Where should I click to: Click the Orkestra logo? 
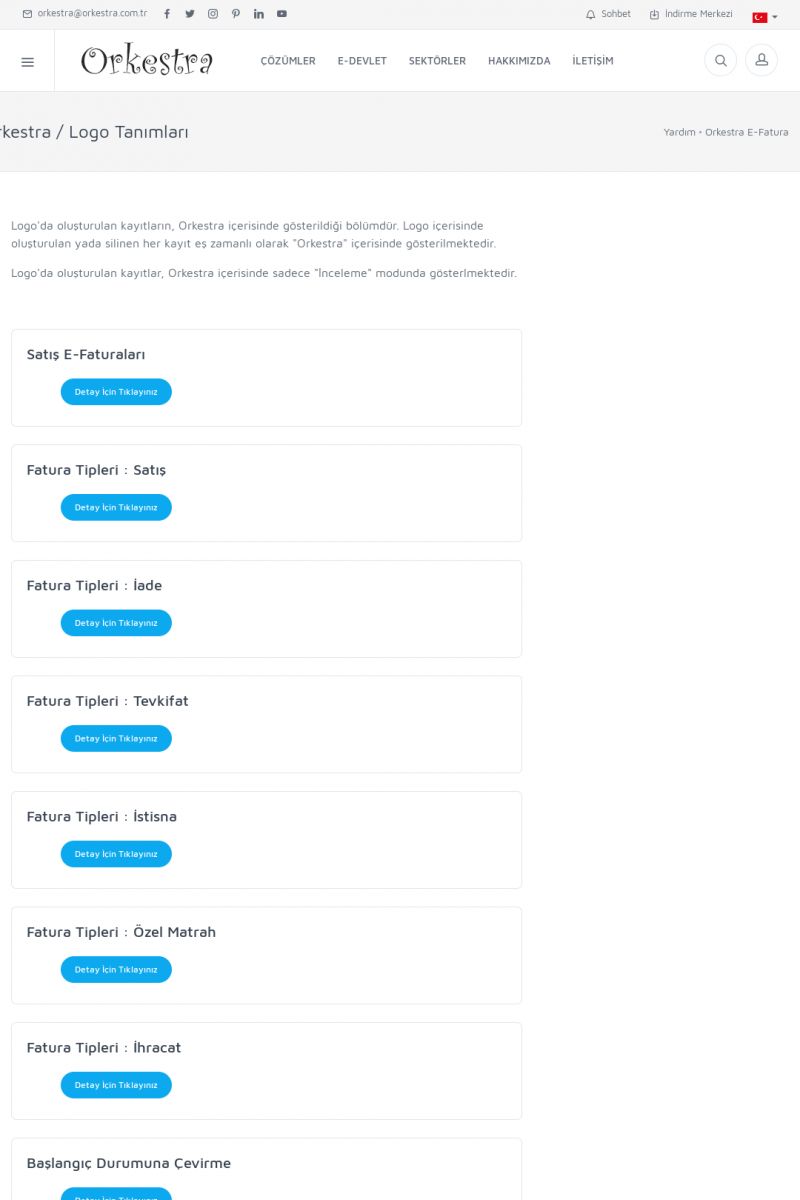147,61
